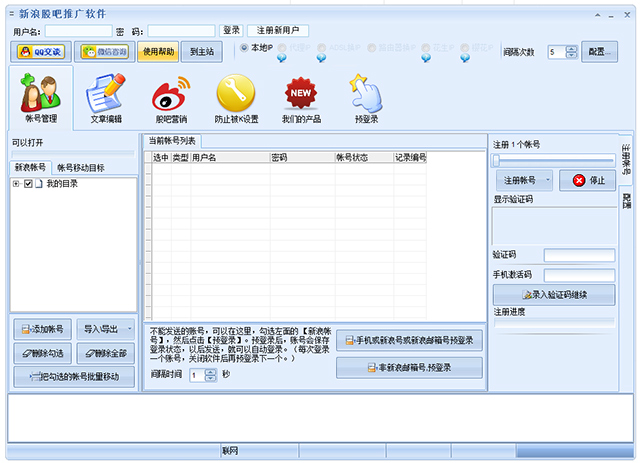Open the 股吧营销 Weibo marketing icon

170,102
